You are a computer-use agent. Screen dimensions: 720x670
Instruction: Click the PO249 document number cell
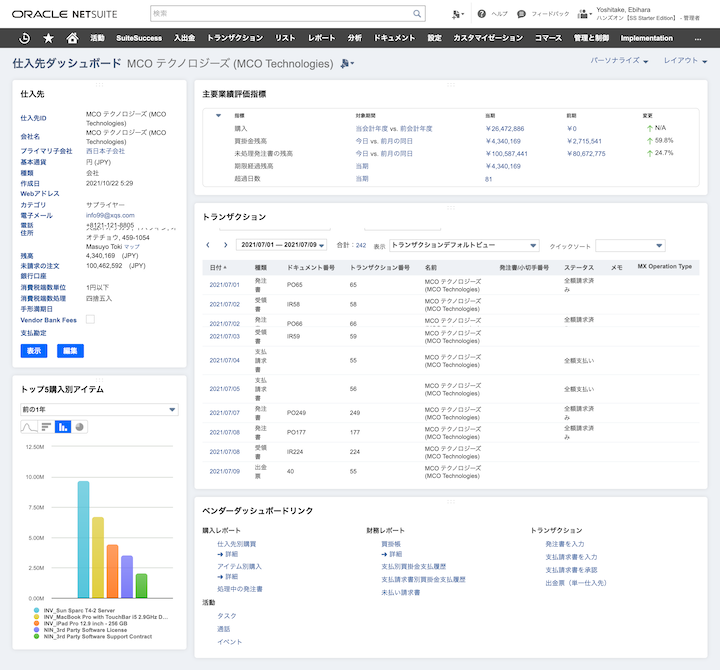296,413
